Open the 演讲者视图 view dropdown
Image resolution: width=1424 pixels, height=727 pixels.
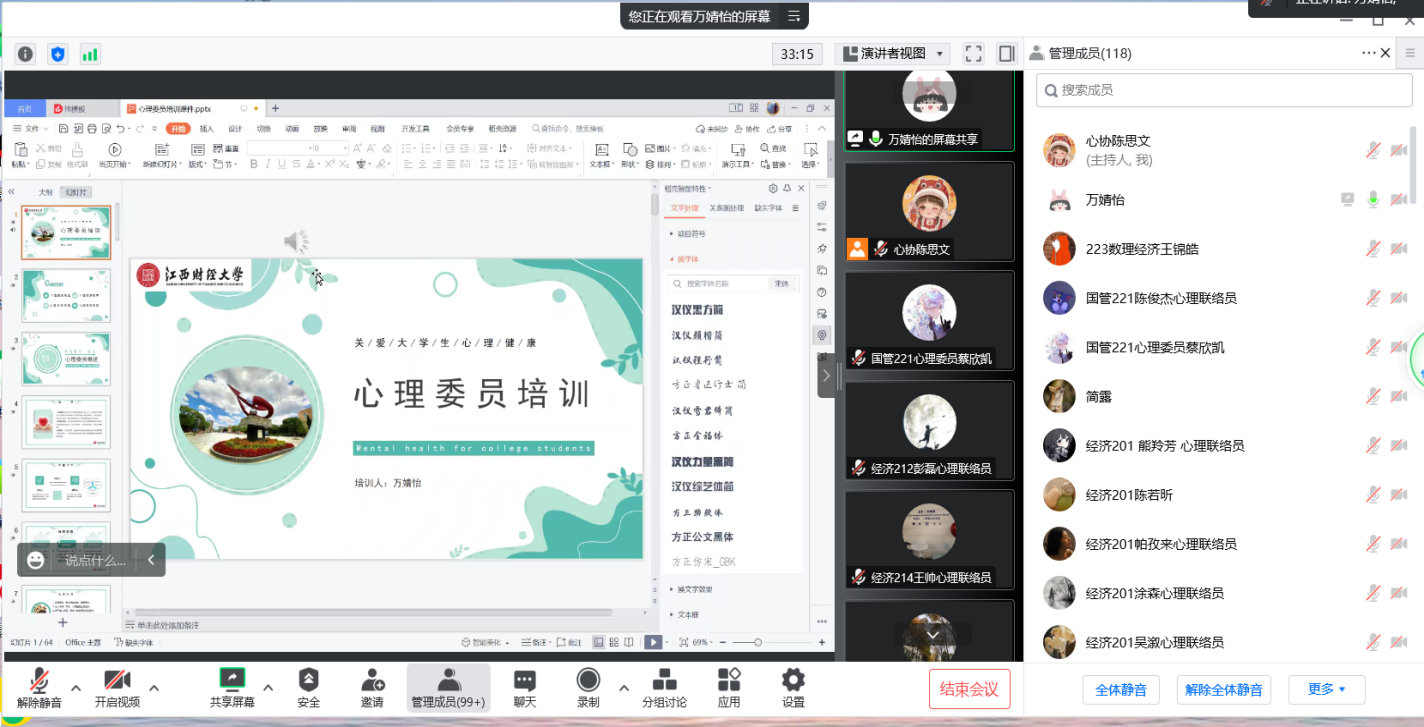pos(893,54)
